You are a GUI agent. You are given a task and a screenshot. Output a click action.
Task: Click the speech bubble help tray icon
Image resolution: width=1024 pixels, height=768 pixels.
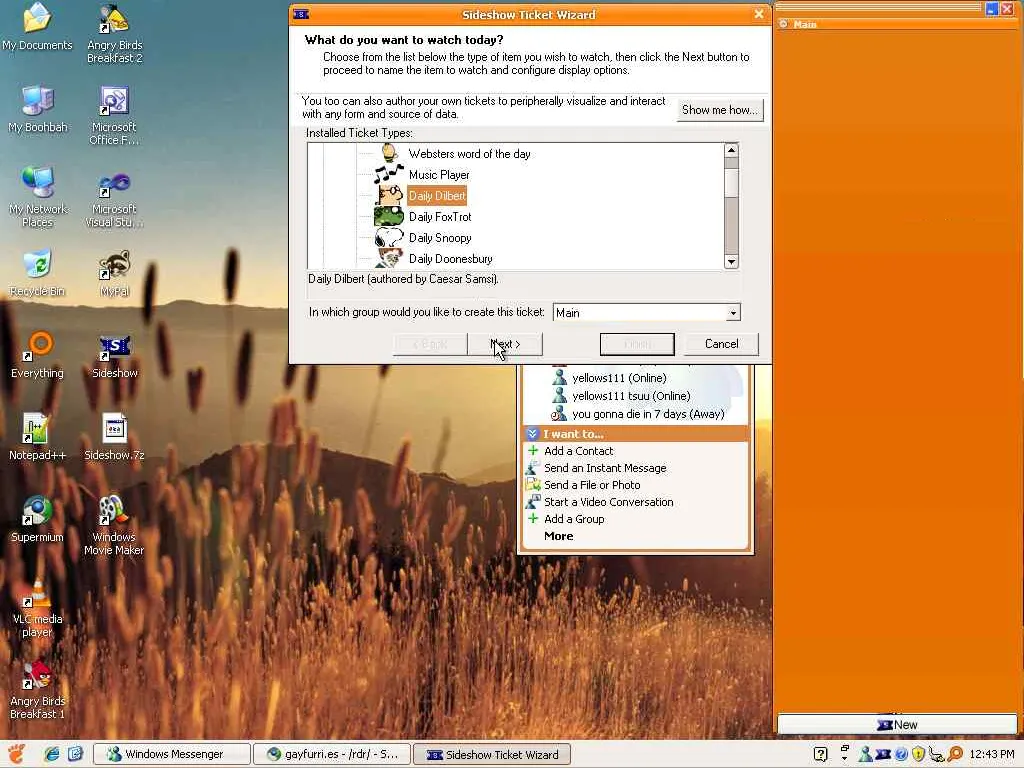(820, 754)
